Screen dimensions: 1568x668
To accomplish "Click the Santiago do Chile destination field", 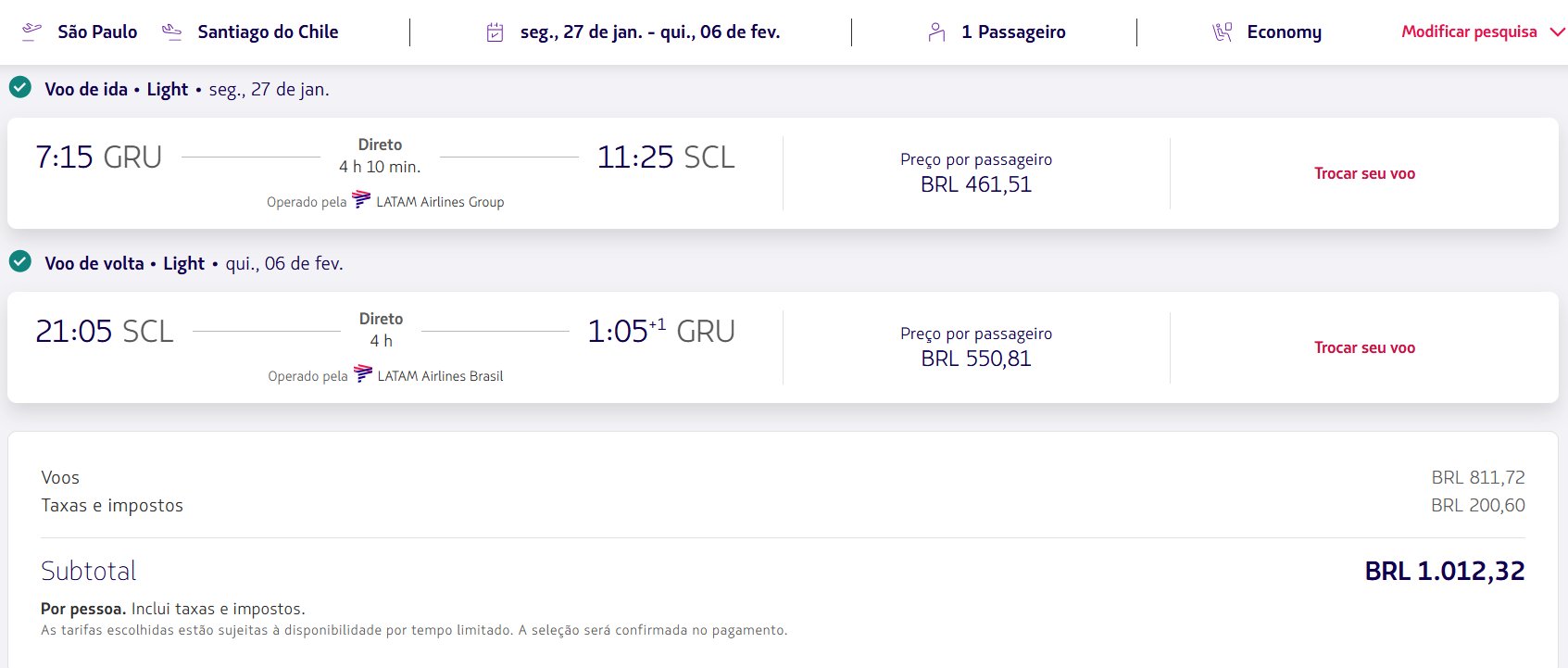I will click(268, 32).
